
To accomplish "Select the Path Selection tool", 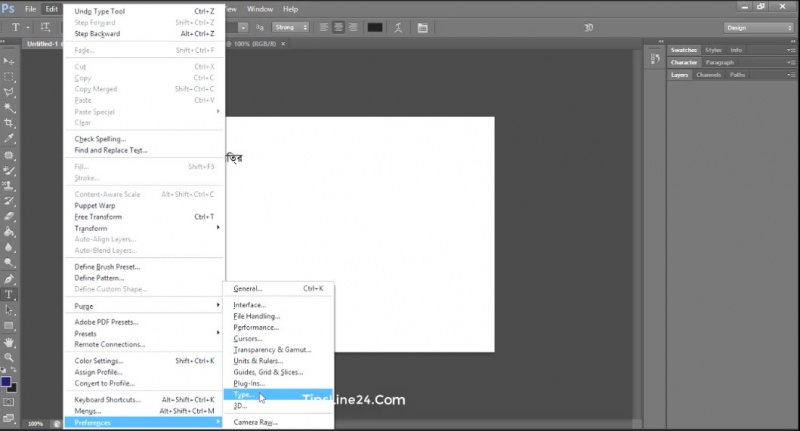I will click(9, 310).
